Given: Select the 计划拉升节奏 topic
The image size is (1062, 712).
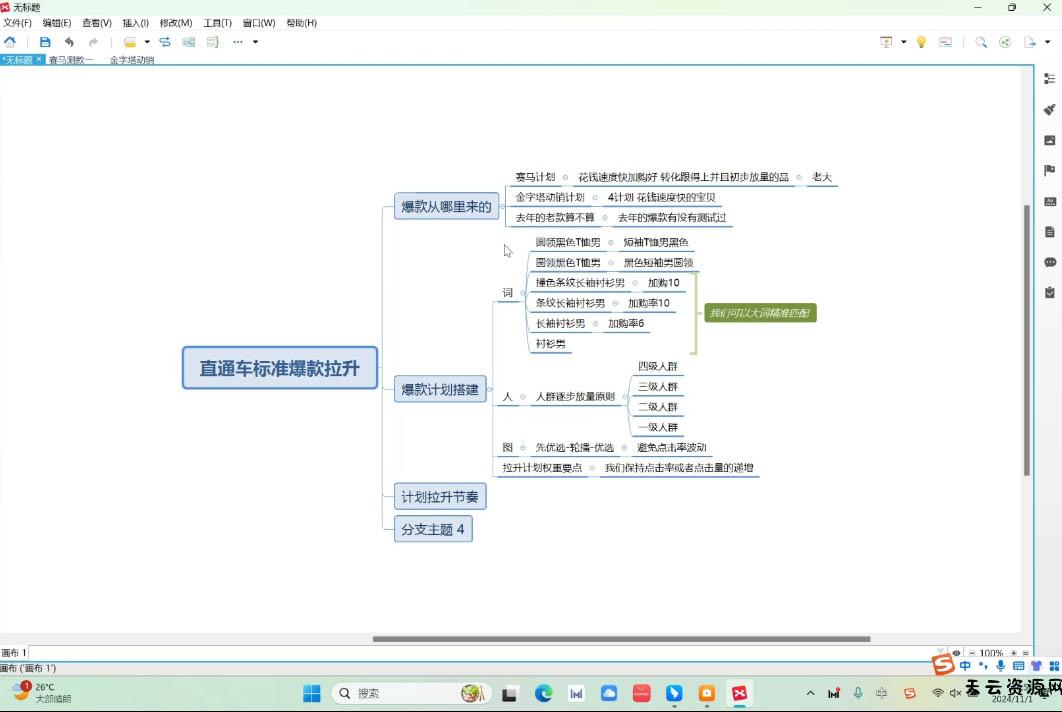Looking at the screenshot, I should click(x=440, y=497).
